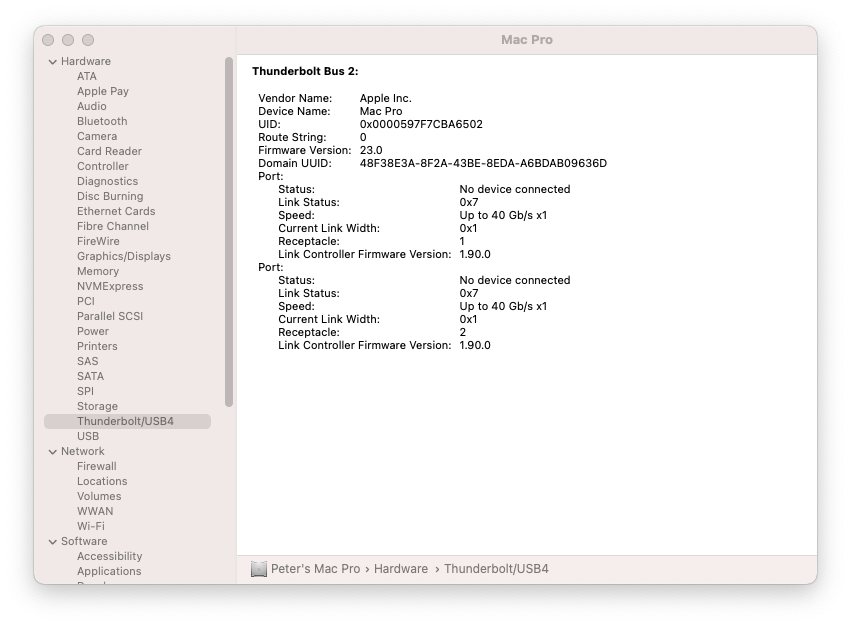Image resolution: width=851 pixels, height=626 pixels.
Task: Select Audio in the sidebar
Action: click(x=92, y=106)
